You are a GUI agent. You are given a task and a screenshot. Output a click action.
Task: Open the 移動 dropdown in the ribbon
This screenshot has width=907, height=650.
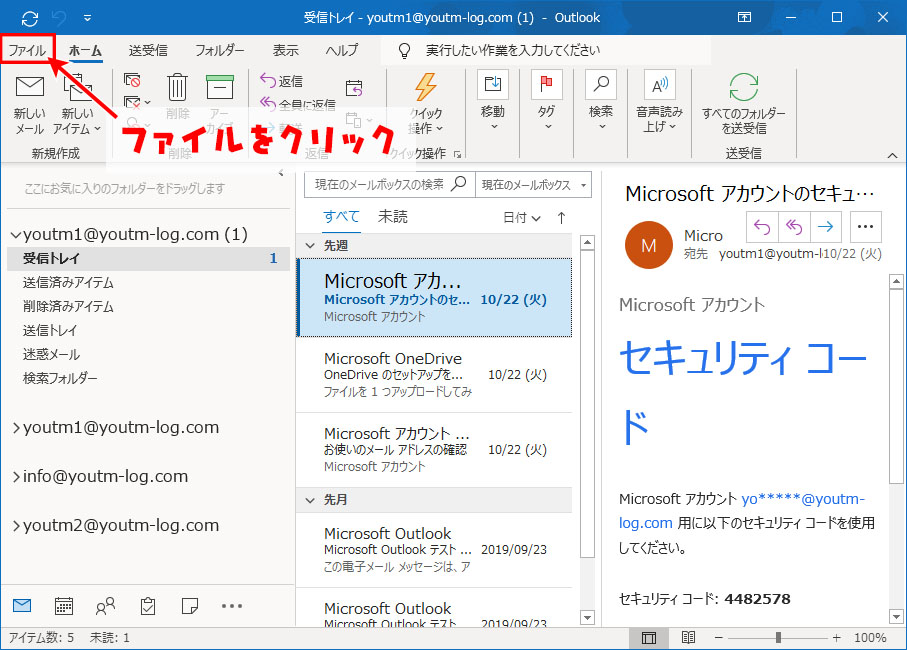[x=493, y=101]
